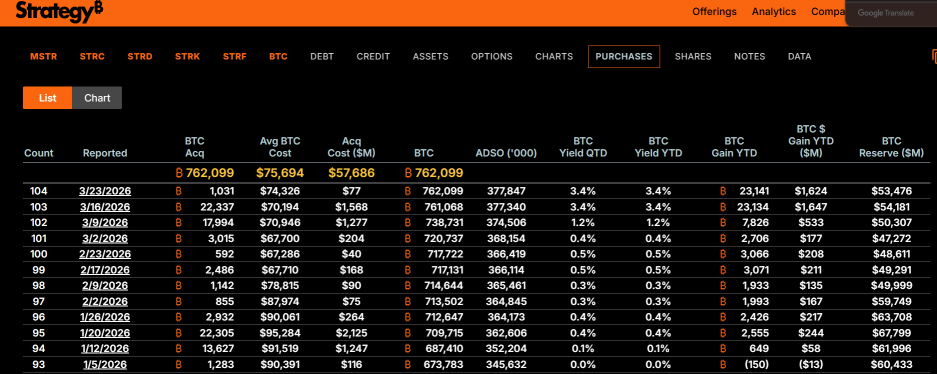Click the BTC Reserve ($M) column header
Image resolution: width=937 pixels, height=374 pixels.
click(x=892, y=147)
